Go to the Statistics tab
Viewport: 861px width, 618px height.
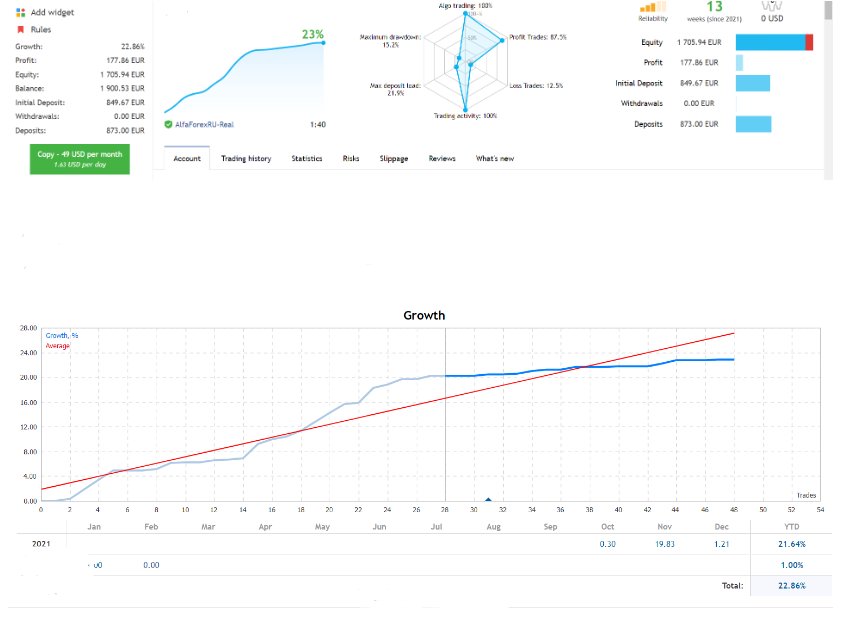click(x=307, y=158)
